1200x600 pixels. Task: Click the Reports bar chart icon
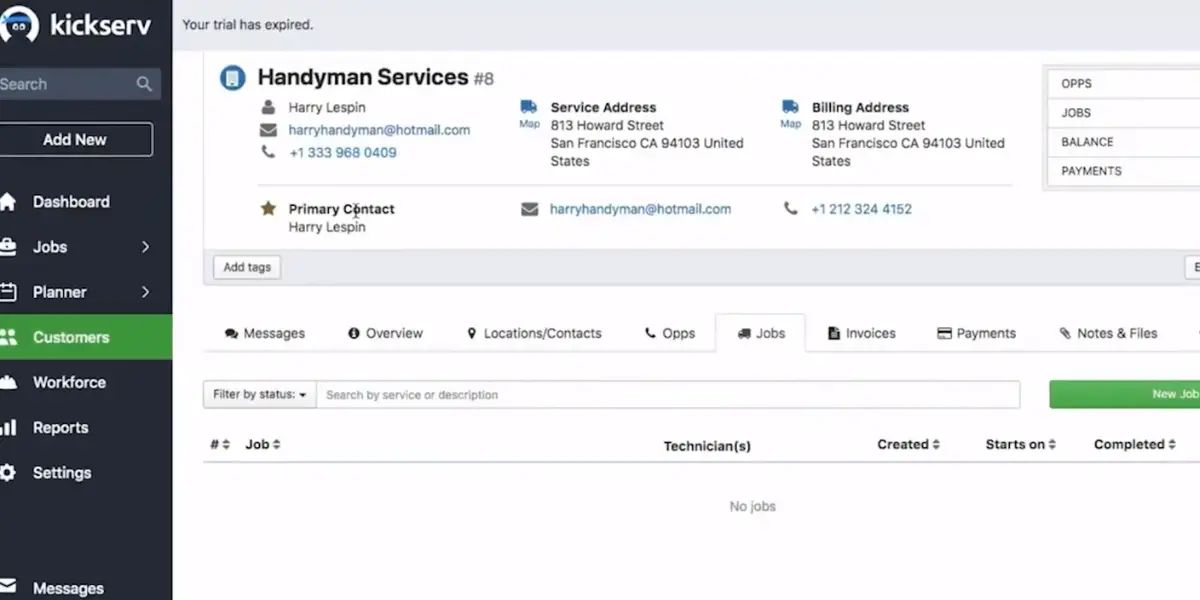[x=8, y=427]
